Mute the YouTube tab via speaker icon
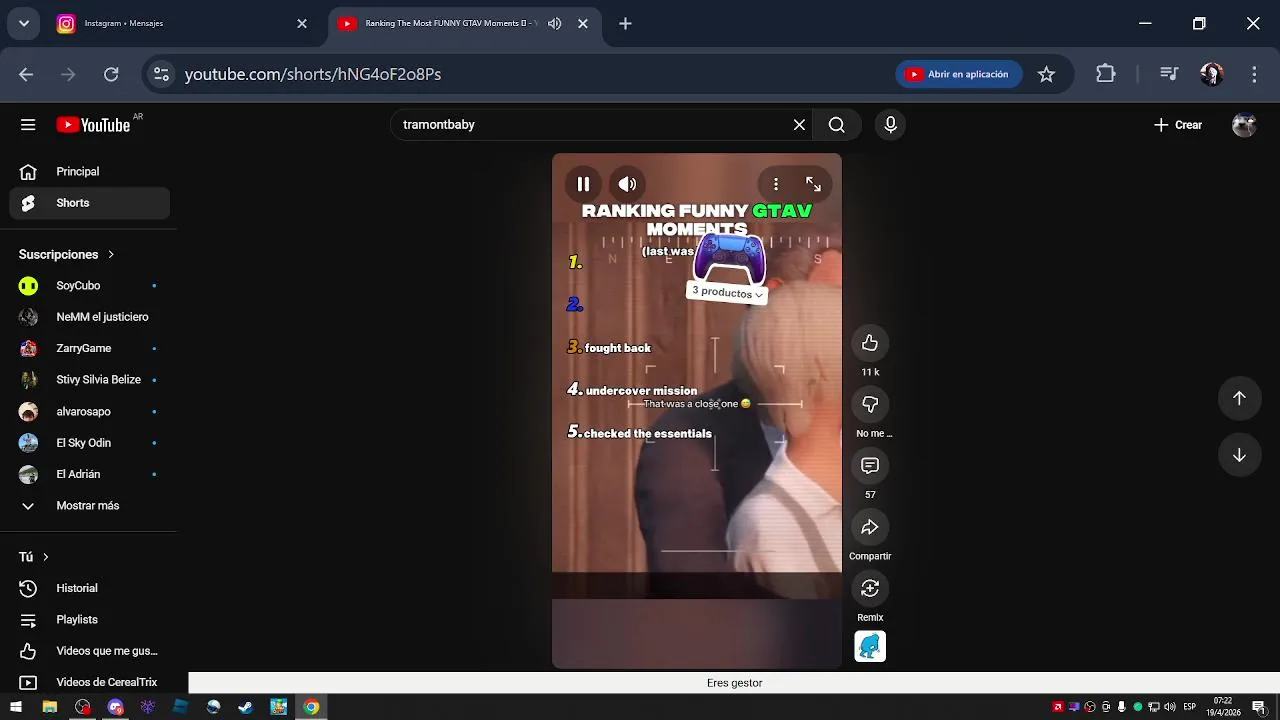This screenshot has width=1280, height=720. [x=555, y=24]
